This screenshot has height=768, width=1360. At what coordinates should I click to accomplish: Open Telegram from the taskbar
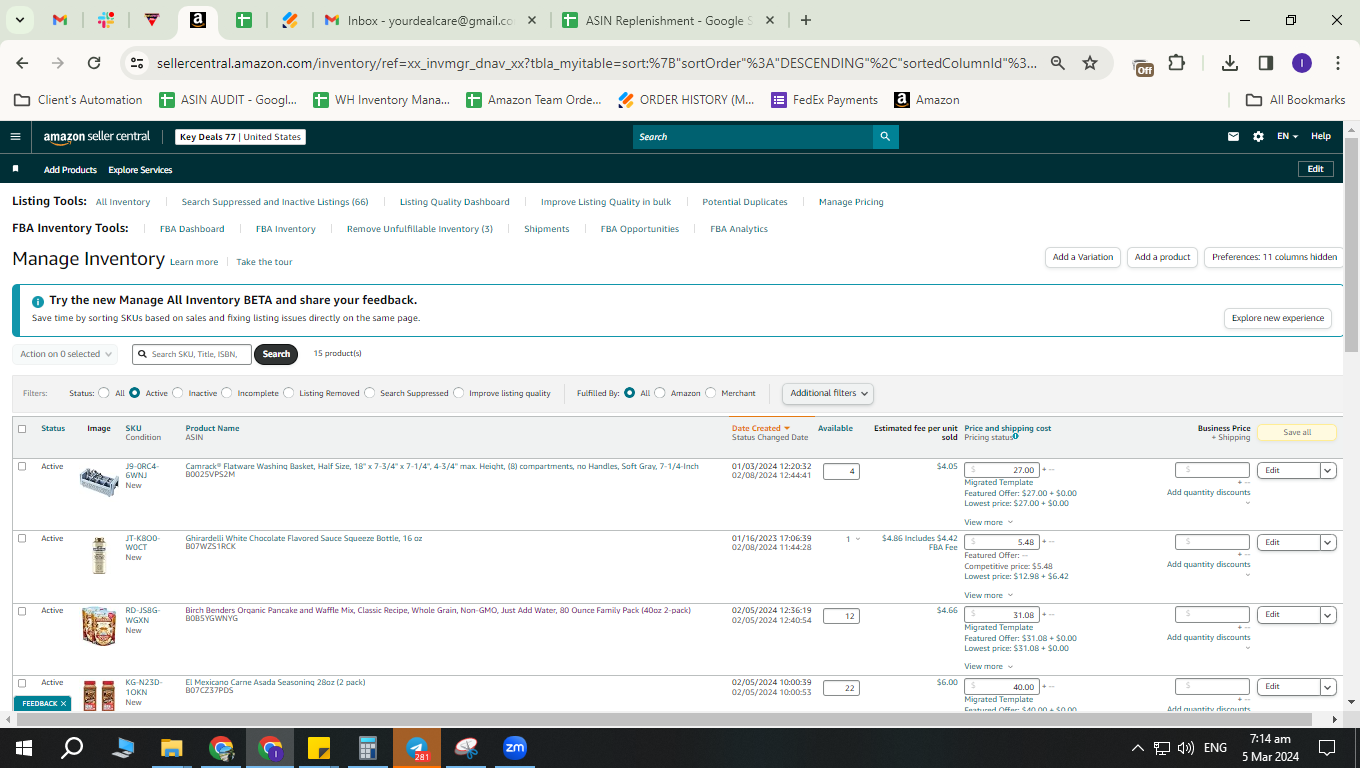point(417,748)
